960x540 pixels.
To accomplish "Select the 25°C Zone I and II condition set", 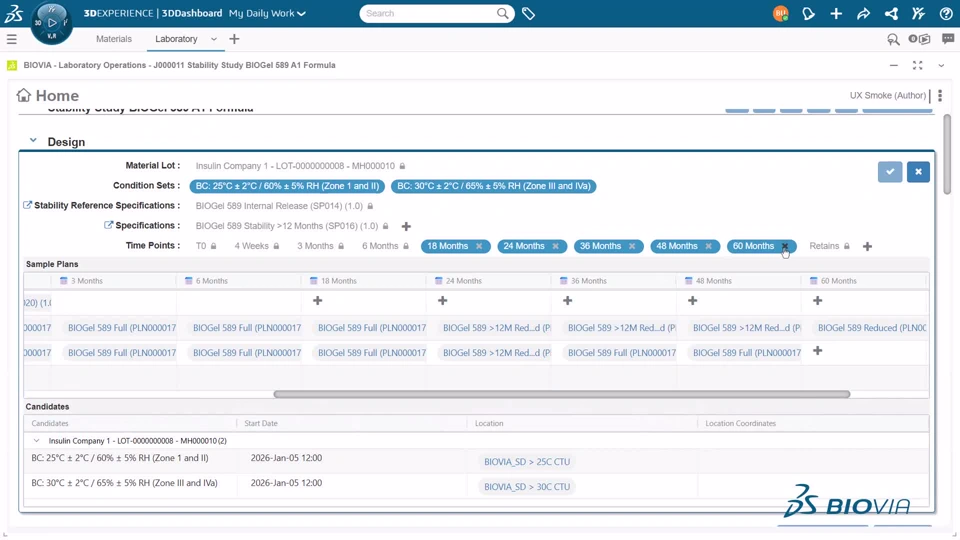I will (287, 186).
